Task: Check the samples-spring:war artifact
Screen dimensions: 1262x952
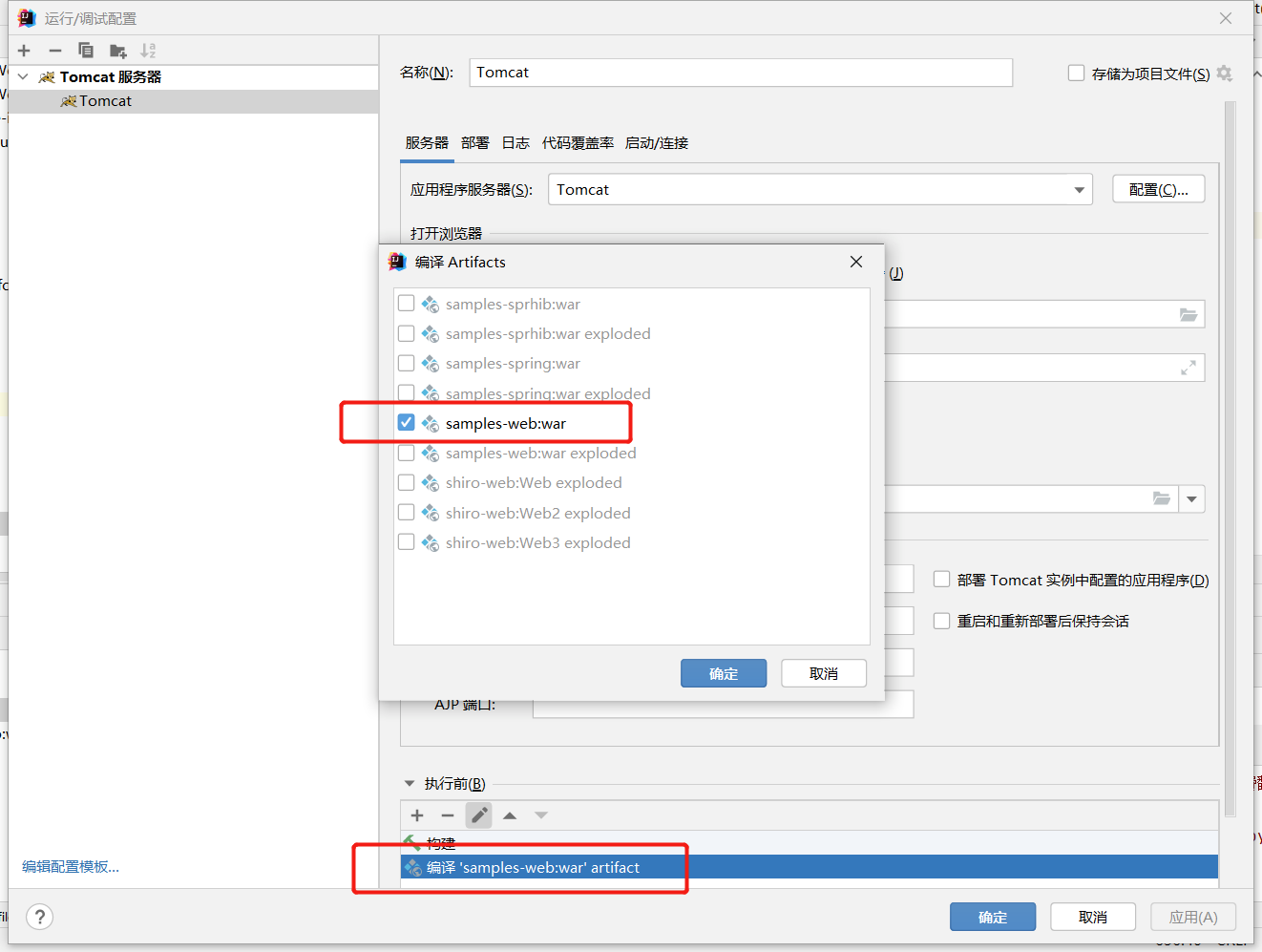Action: (406, 363)
